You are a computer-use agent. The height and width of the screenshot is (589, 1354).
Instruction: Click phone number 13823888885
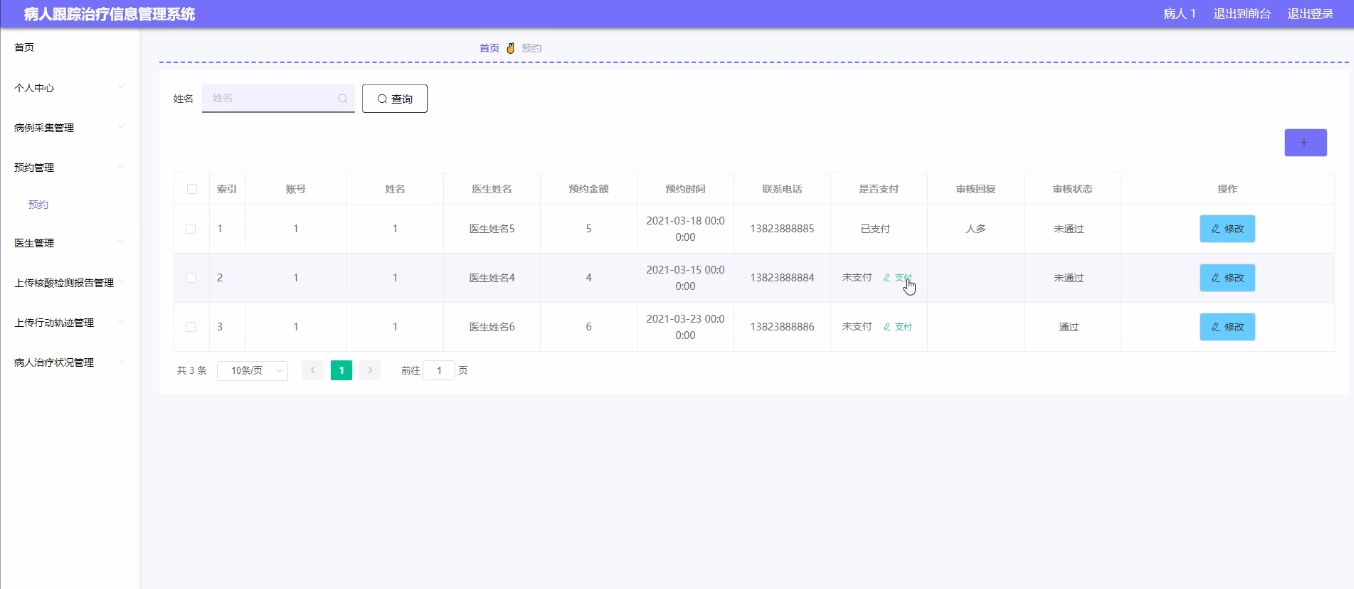click(x=782, y=229)
